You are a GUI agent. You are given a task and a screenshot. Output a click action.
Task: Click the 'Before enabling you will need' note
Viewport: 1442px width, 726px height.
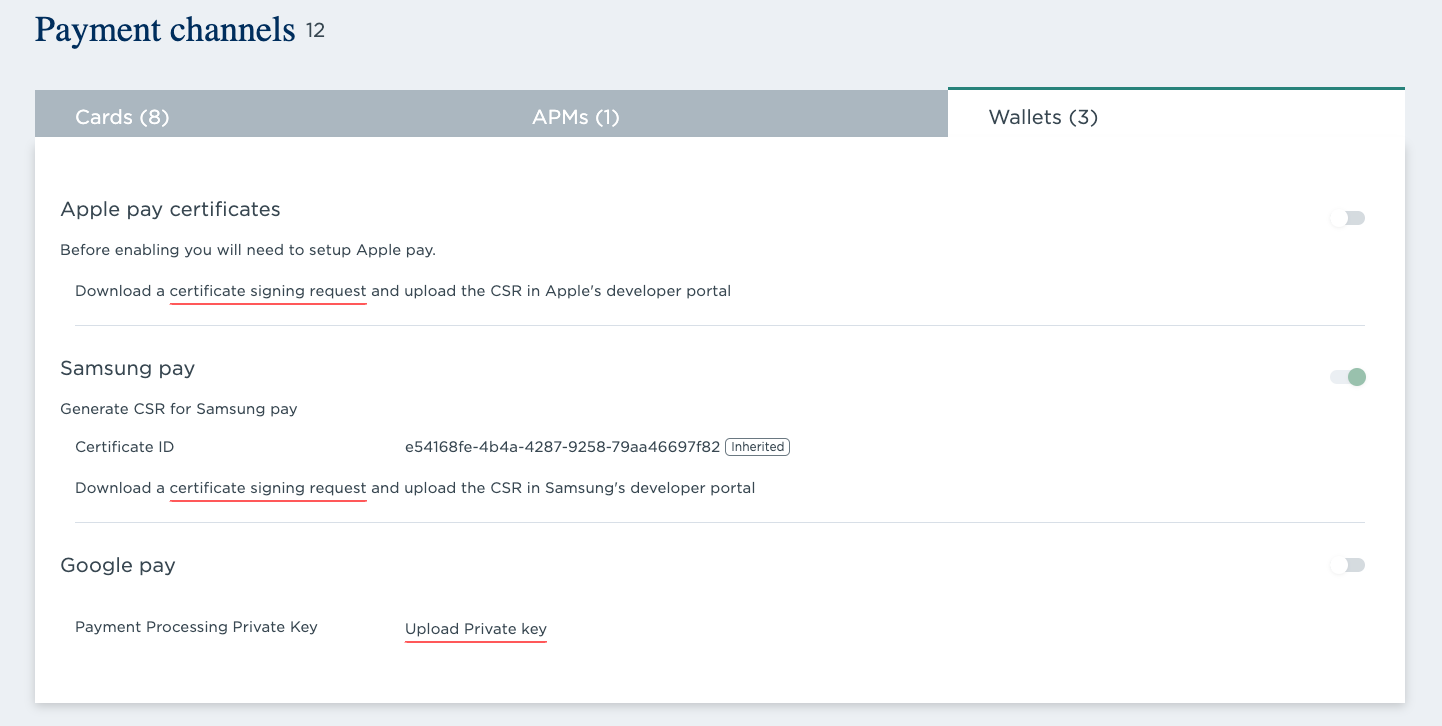click(248, 250)
